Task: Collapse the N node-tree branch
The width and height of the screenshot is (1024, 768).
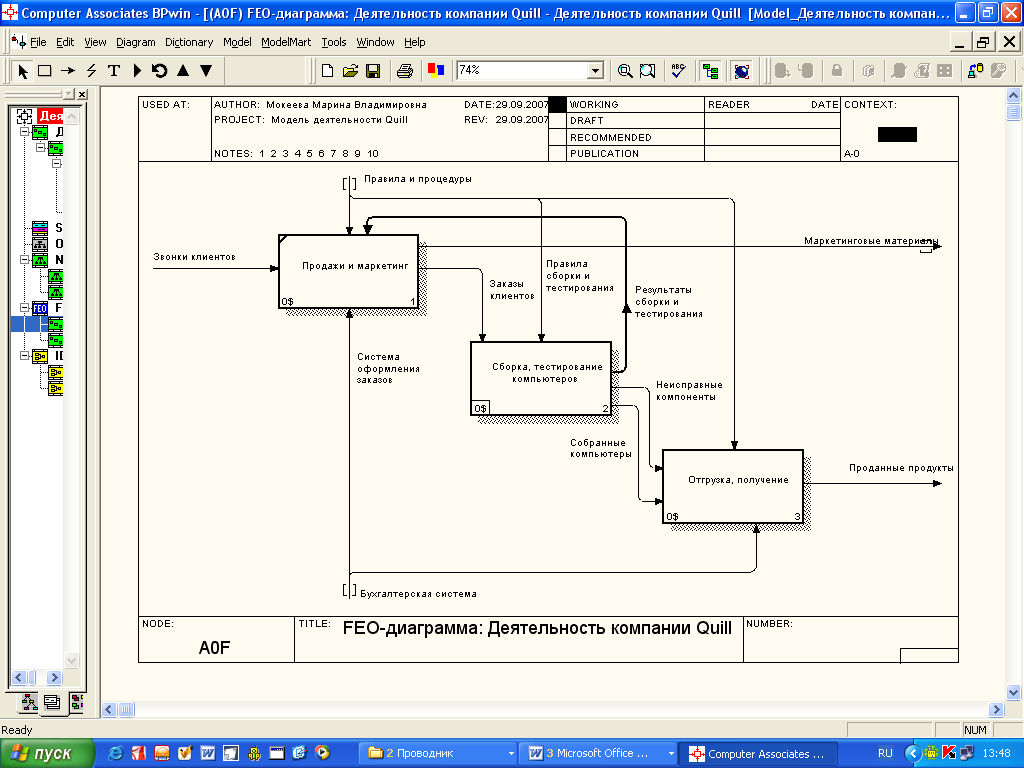Action: coord(24,259)
